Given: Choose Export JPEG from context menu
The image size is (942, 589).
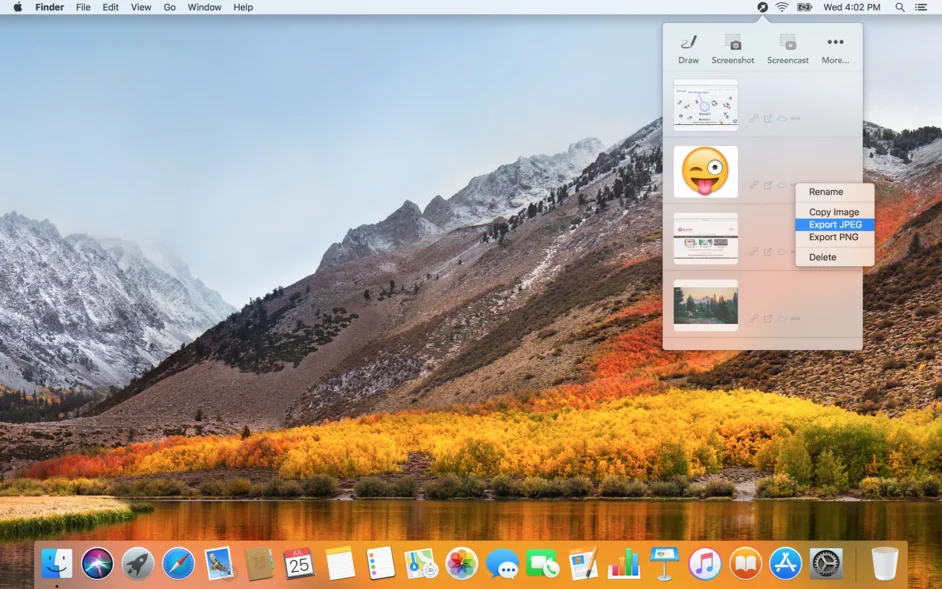Looking at the screenshot, I should (834, 225).
